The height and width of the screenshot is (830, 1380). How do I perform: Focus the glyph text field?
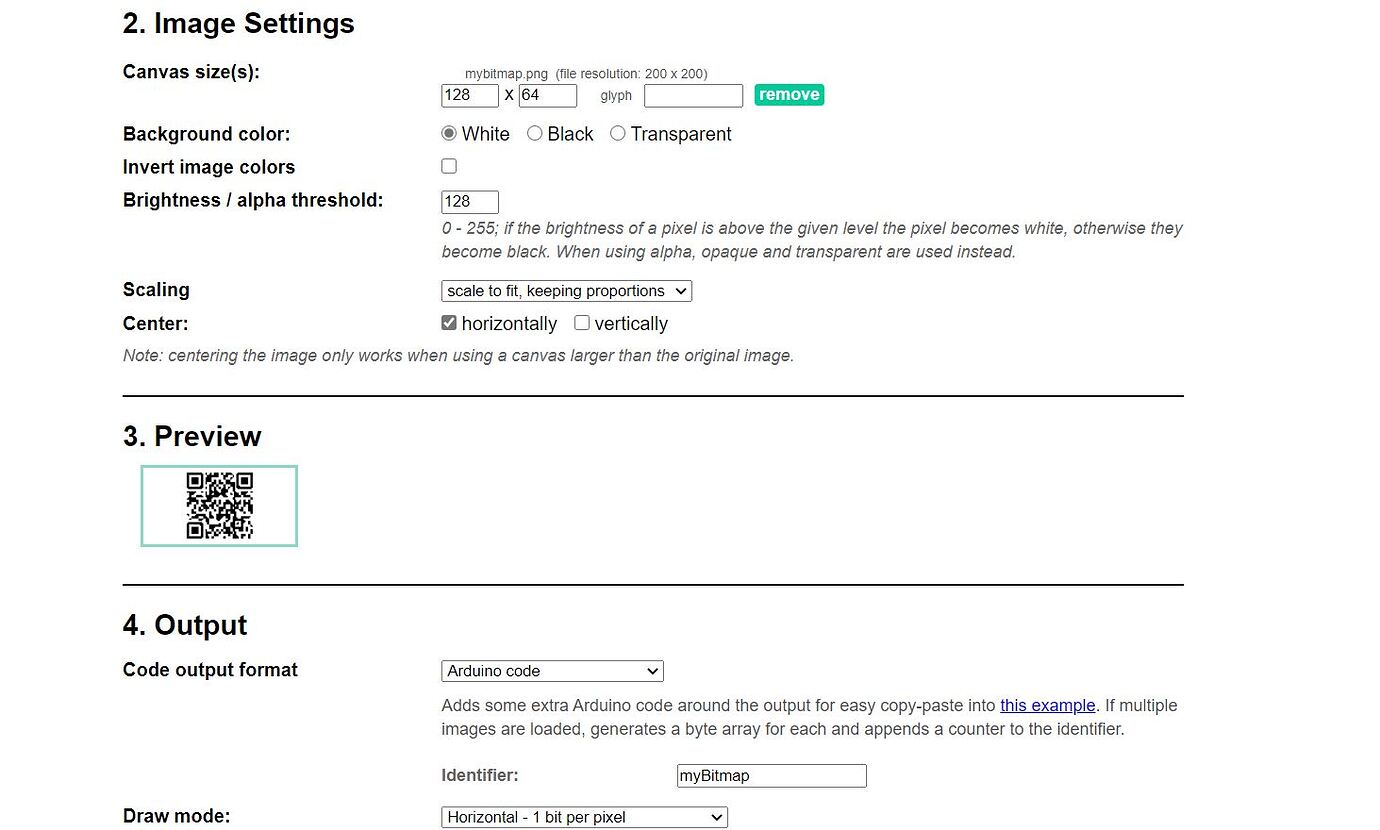pos(693,96)
